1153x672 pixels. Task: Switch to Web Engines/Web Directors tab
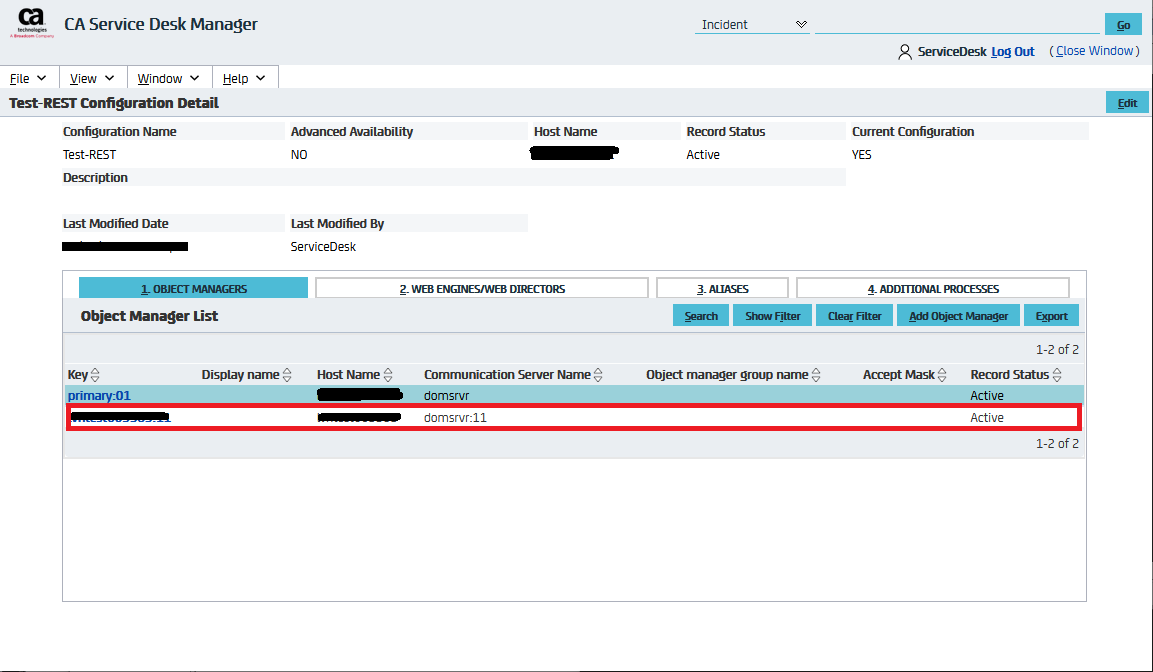coord(482,289)
